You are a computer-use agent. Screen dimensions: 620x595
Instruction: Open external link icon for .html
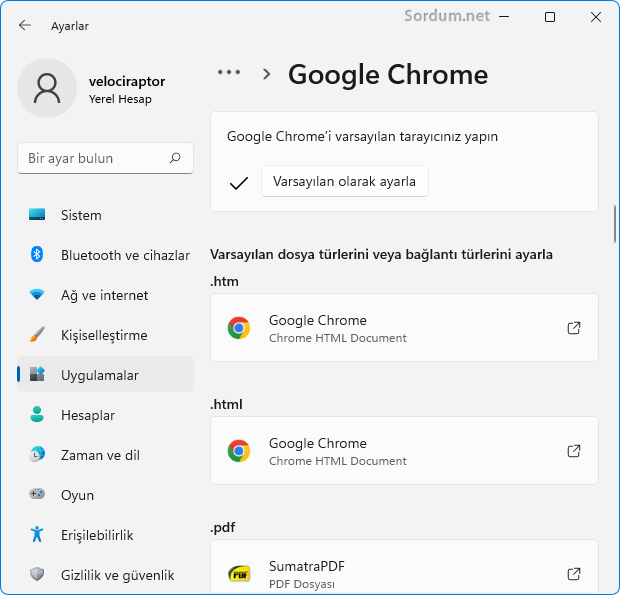point(574,451)
